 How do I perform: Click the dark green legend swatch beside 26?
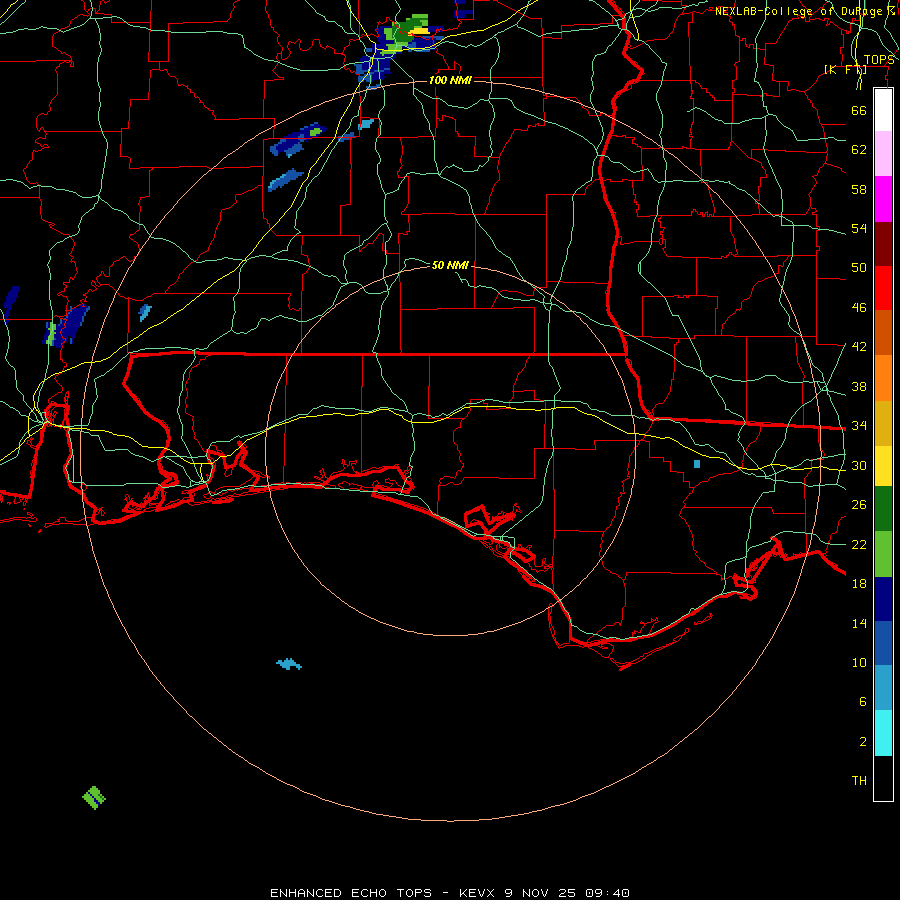click(883, 509)
